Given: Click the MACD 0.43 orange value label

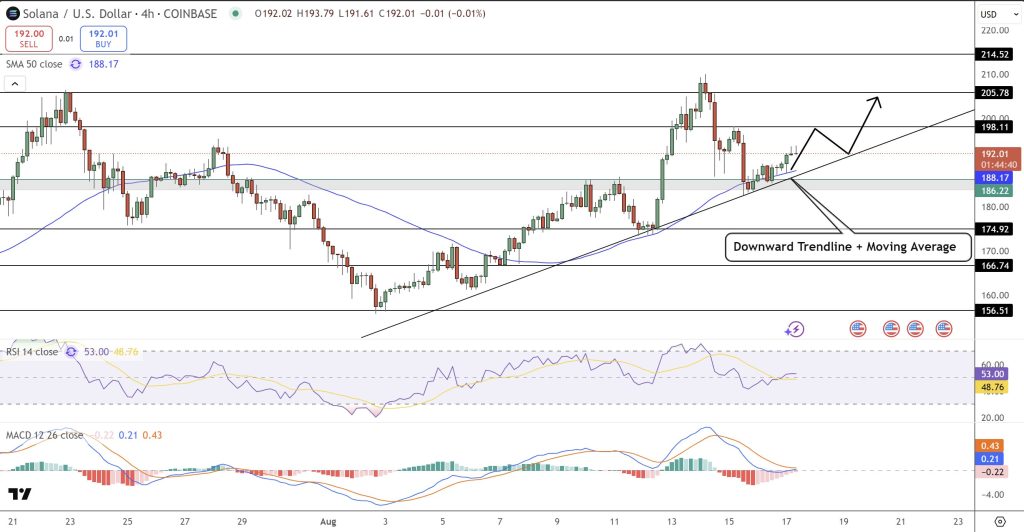Looking at the screenshot, I should 989,446.
